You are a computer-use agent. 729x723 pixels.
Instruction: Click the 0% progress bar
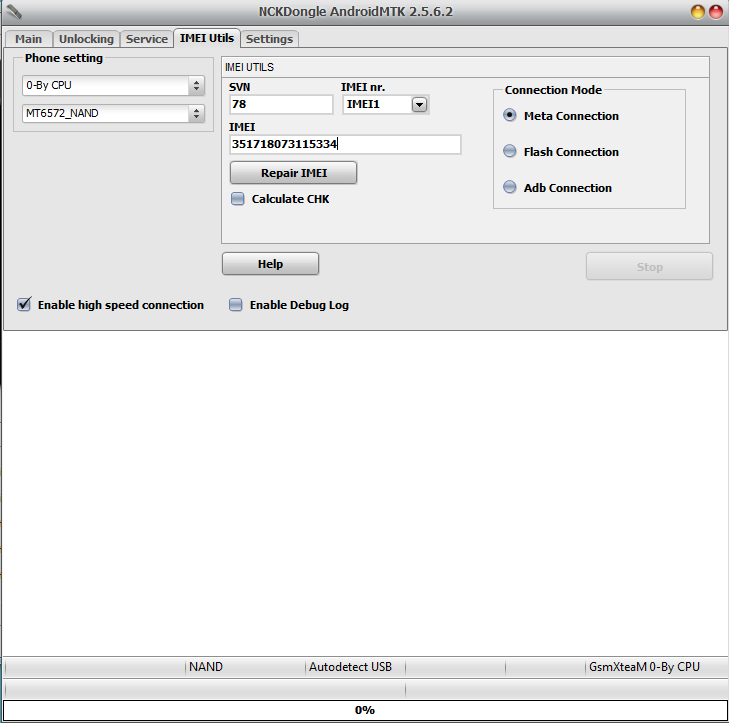click(364, 710)
